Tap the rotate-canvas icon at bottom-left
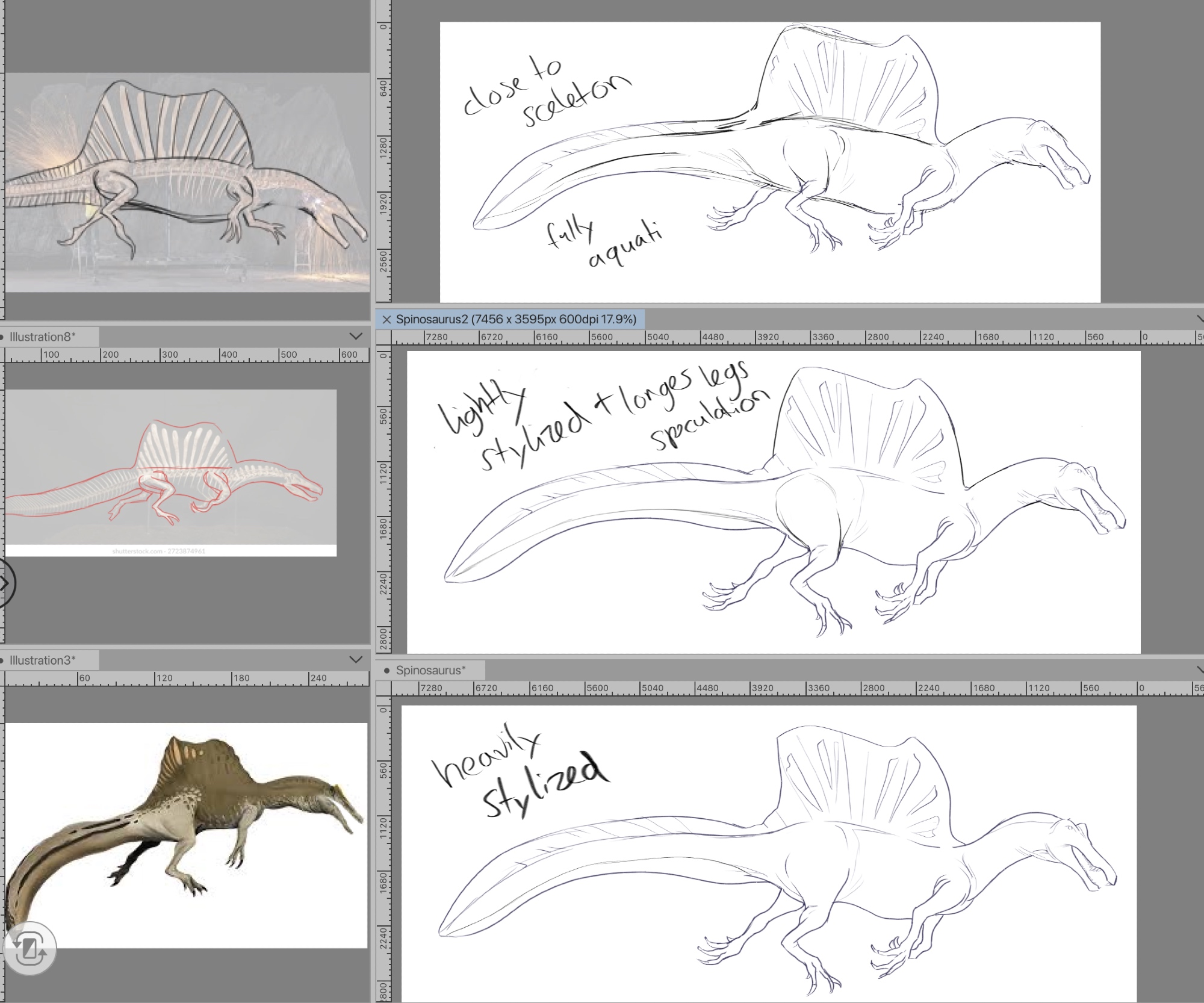The width and height of the screenshot is (1204, 1003). pos(29,950)
